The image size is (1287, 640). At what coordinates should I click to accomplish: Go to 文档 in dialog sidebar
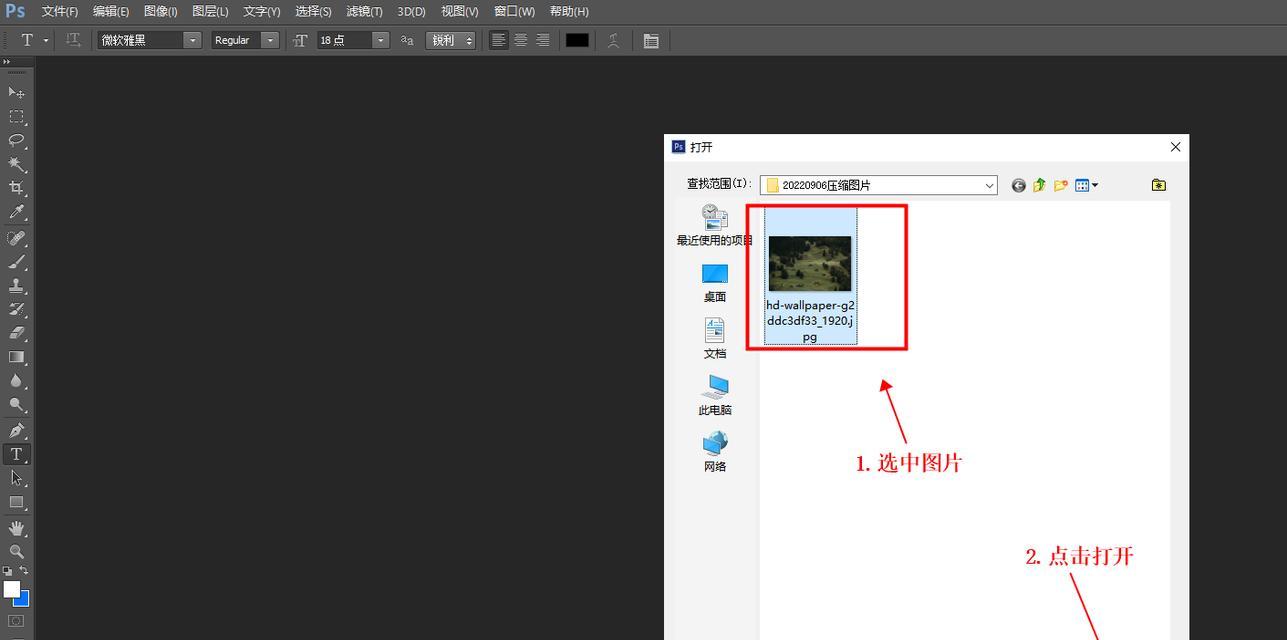pos(715,339)
